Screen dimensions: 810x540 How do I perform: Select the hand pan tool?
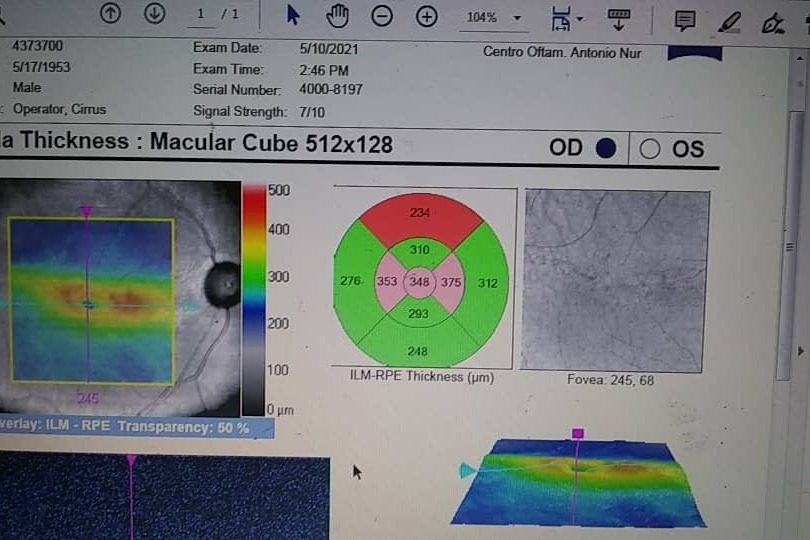pos(339,15)
